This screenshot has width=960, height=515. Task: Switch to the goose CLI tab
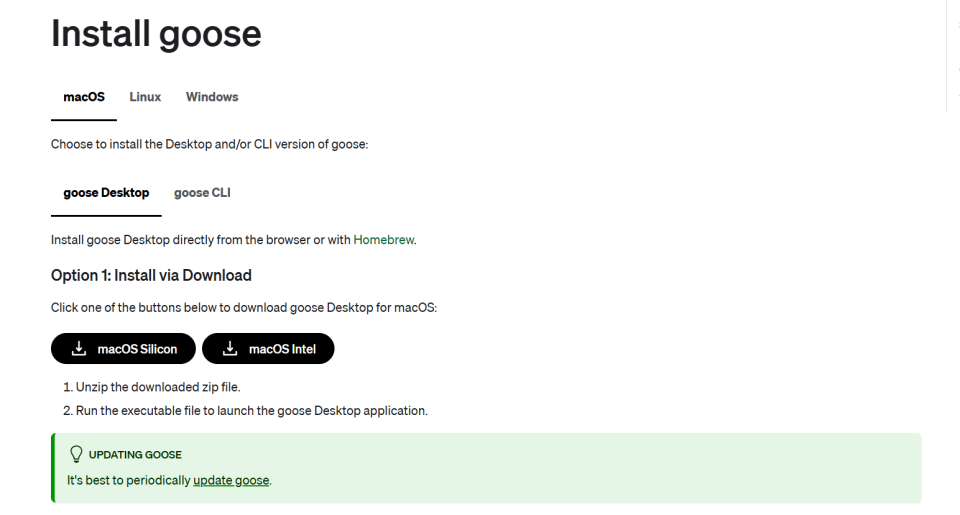click(202, 193)
